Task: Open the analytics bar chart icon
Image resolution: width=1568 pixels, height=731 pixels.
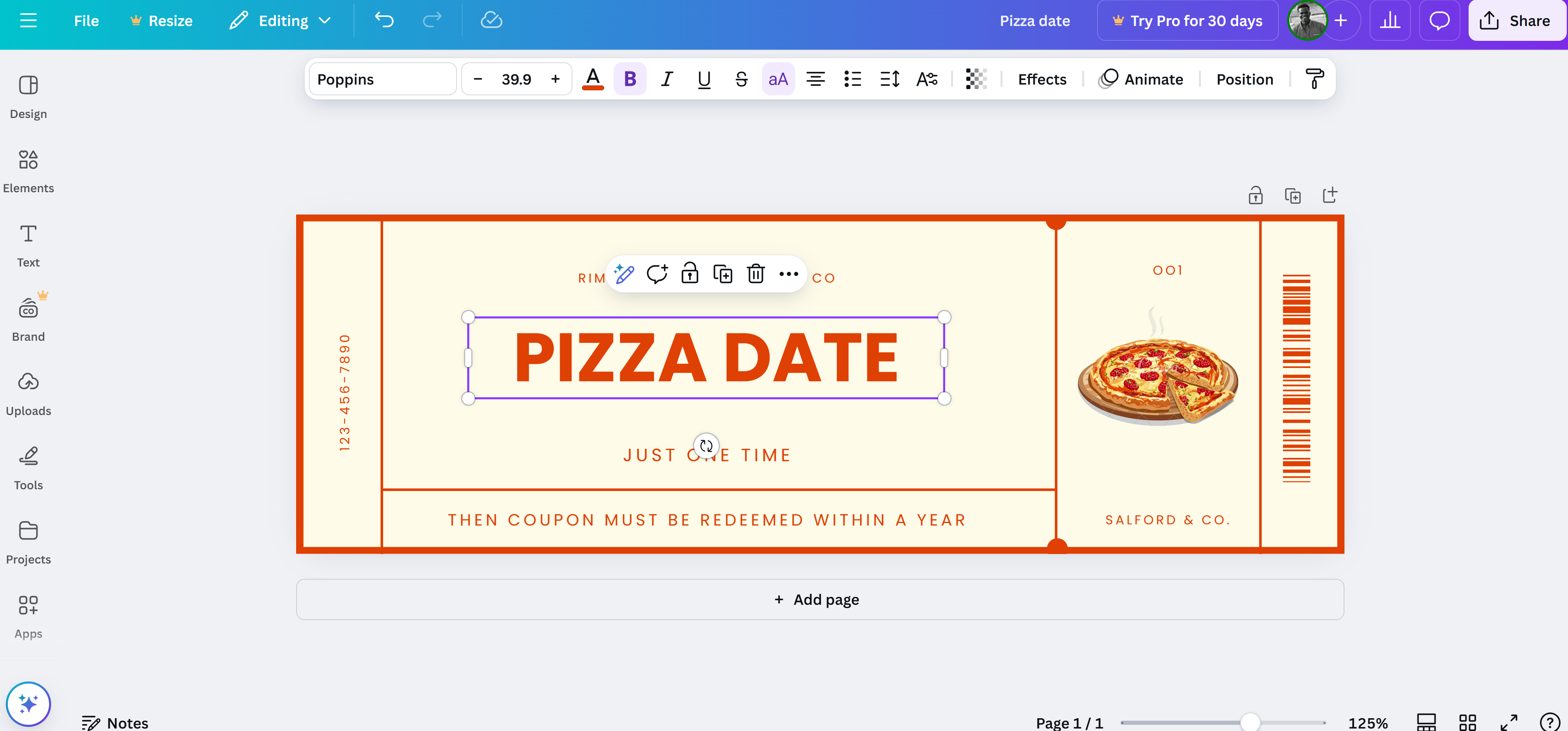Action: click(1390, 21)
